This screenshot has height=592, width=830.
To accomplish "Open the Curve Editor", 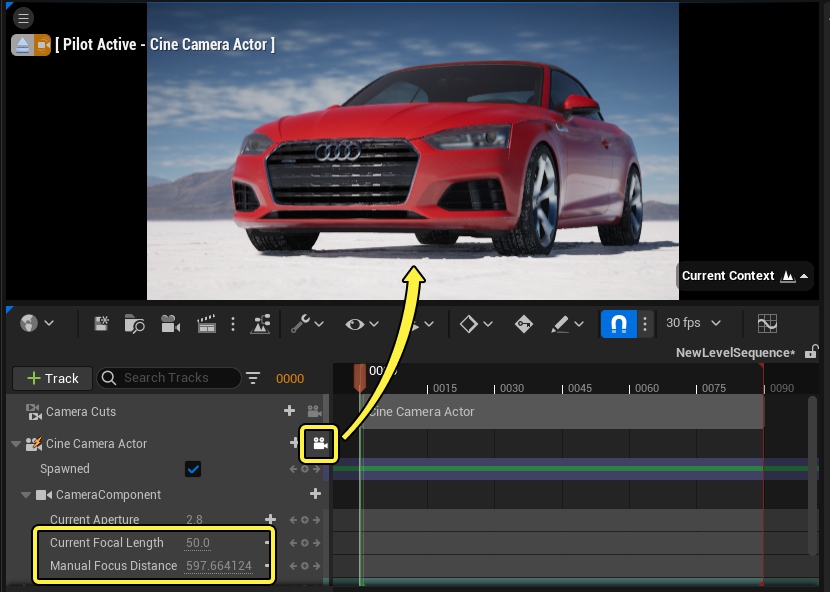I will tap(767, 323).
